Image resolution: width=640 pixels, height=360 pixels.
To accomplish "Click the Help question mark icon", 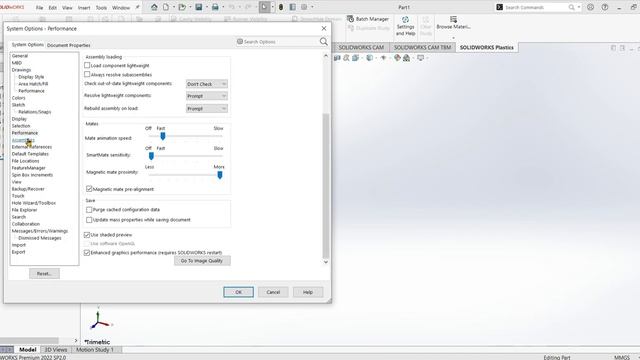I will 605,7.
